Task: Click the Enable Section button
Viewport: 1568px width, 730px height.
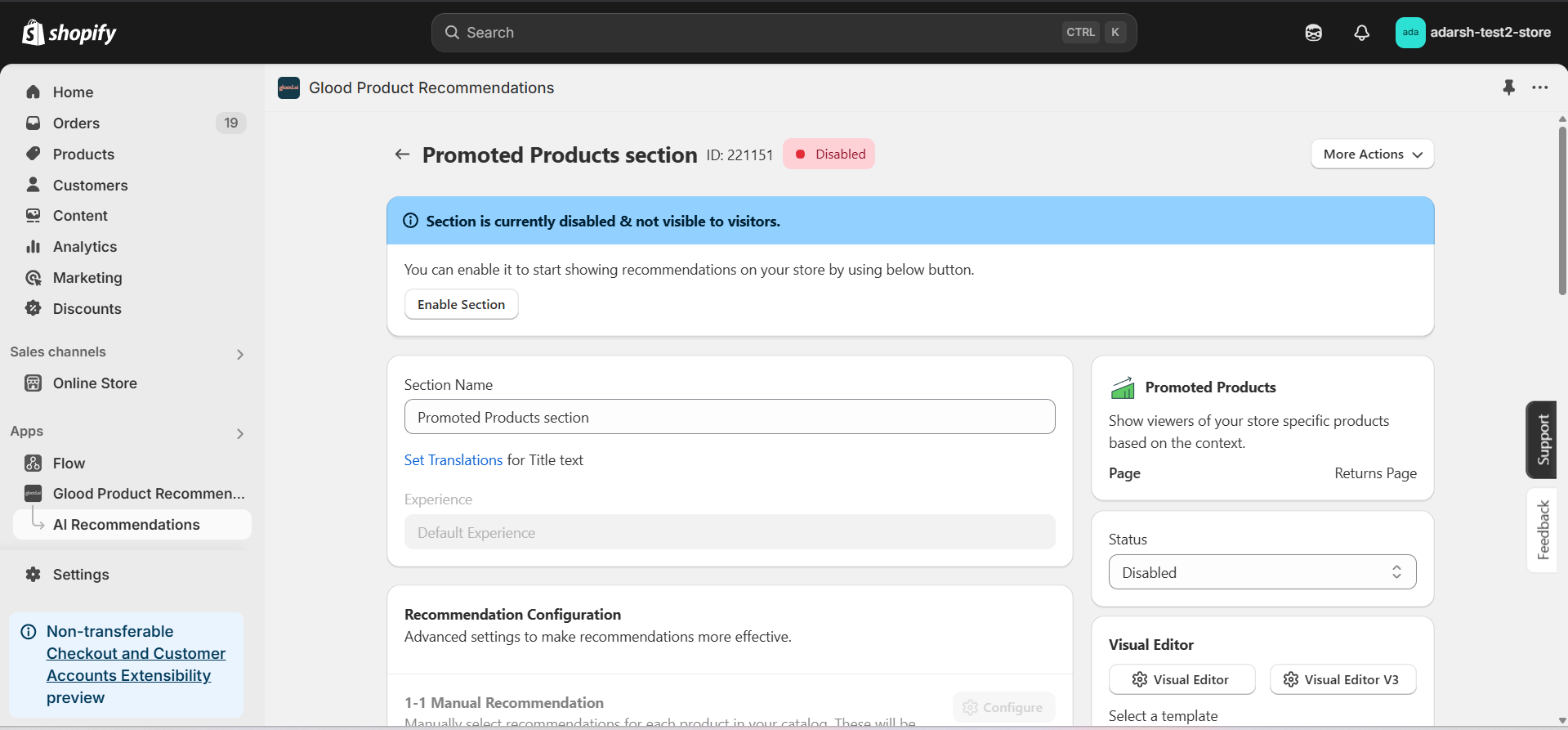Action: (x=461, y=304)
